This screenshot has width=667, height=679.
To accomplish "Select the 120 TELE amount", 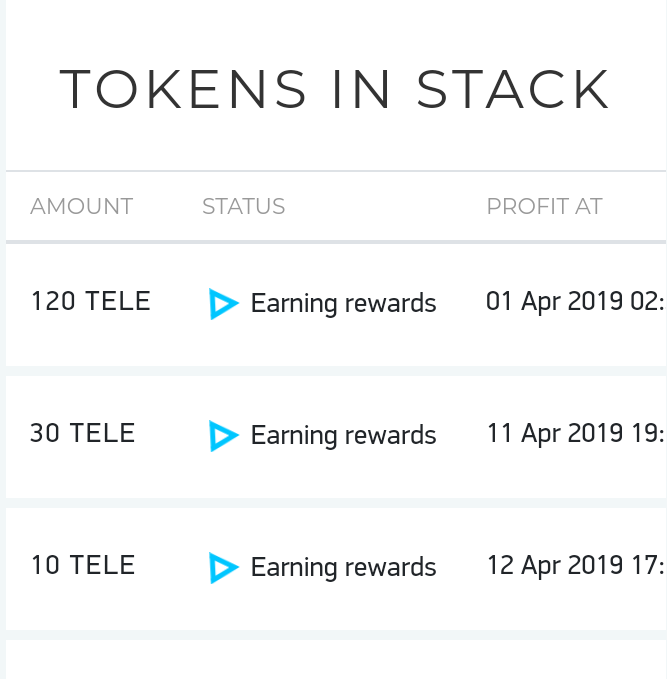I will click(90, 301).
